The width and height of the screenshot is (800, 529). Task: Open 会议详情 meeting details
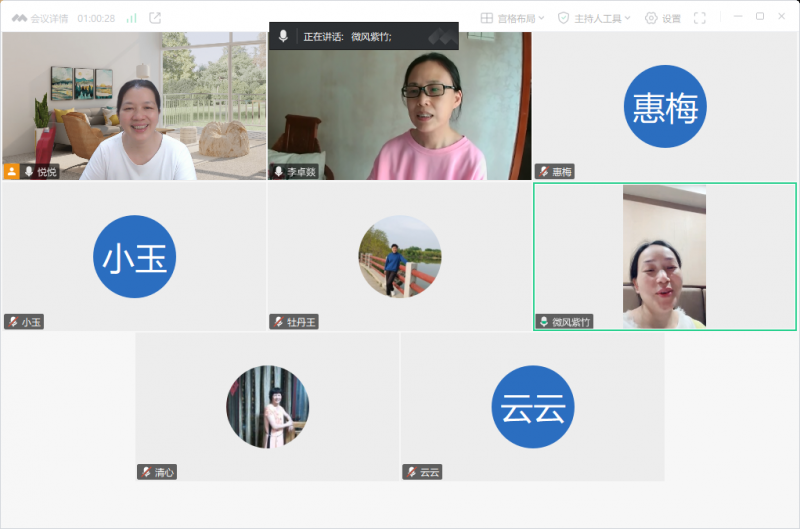tap(49, 18)
